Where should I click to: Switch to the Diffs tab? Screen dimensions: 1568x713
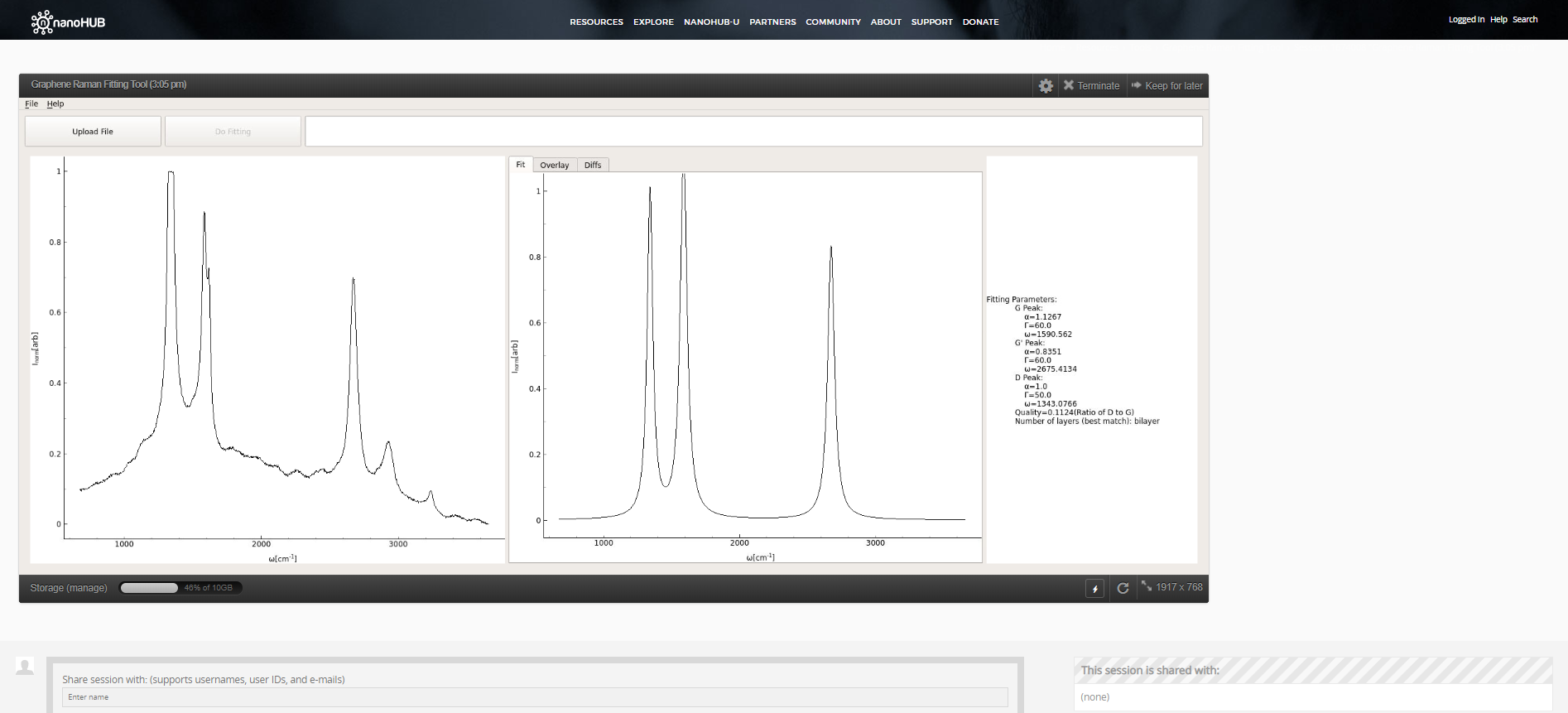pos(593,165)
